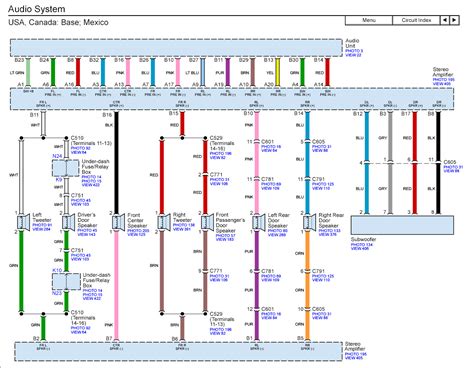
Task: Select the Right Rear Door Speaker symbol
Action: coord(309,222)
